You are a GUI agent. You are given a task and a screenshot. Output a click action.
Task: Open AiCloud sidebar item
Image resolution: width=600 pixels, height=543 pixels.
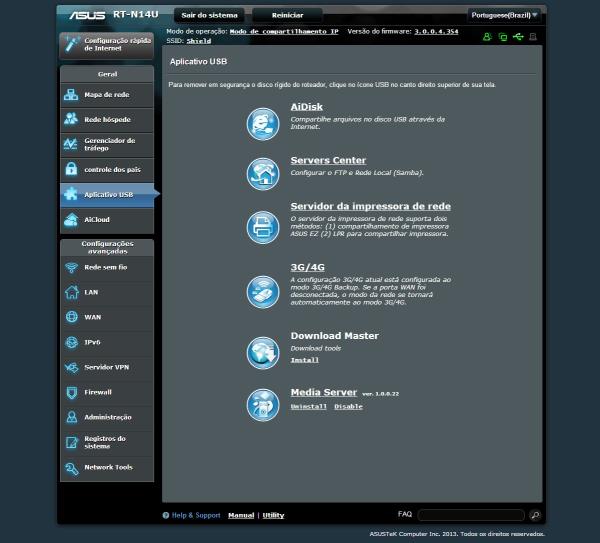coord(107,220)
